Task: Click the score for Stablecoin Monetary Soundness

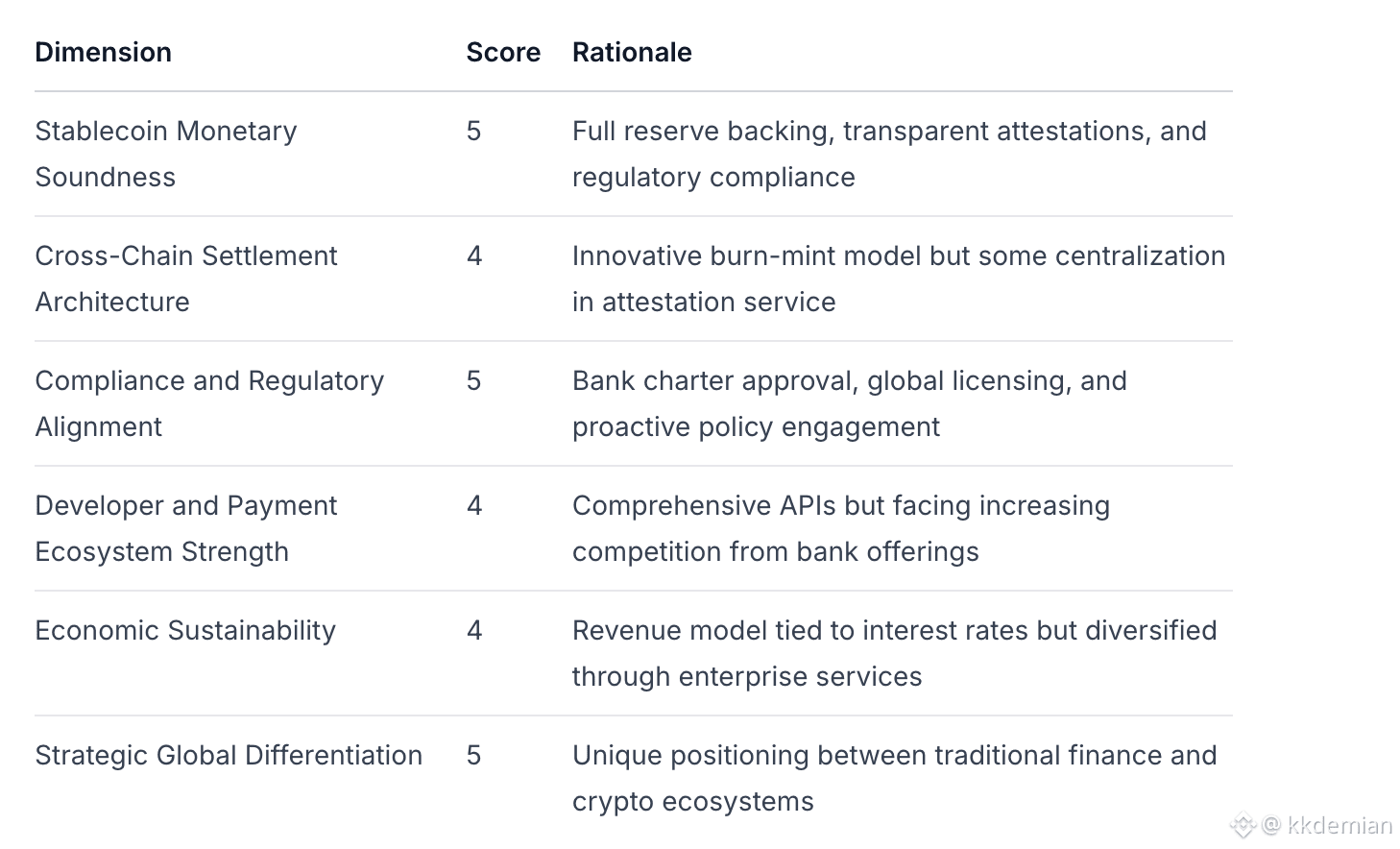Action: (474, 131)
